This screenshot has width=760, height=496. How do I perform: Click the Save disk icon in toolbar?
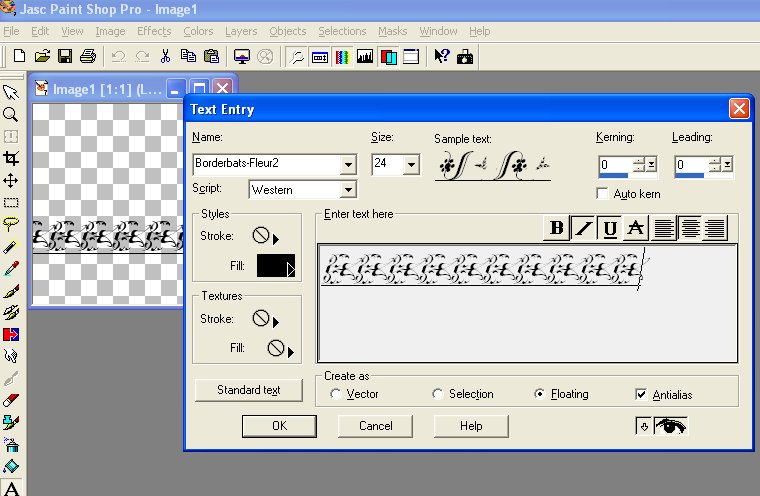click(x=65, y=56)
